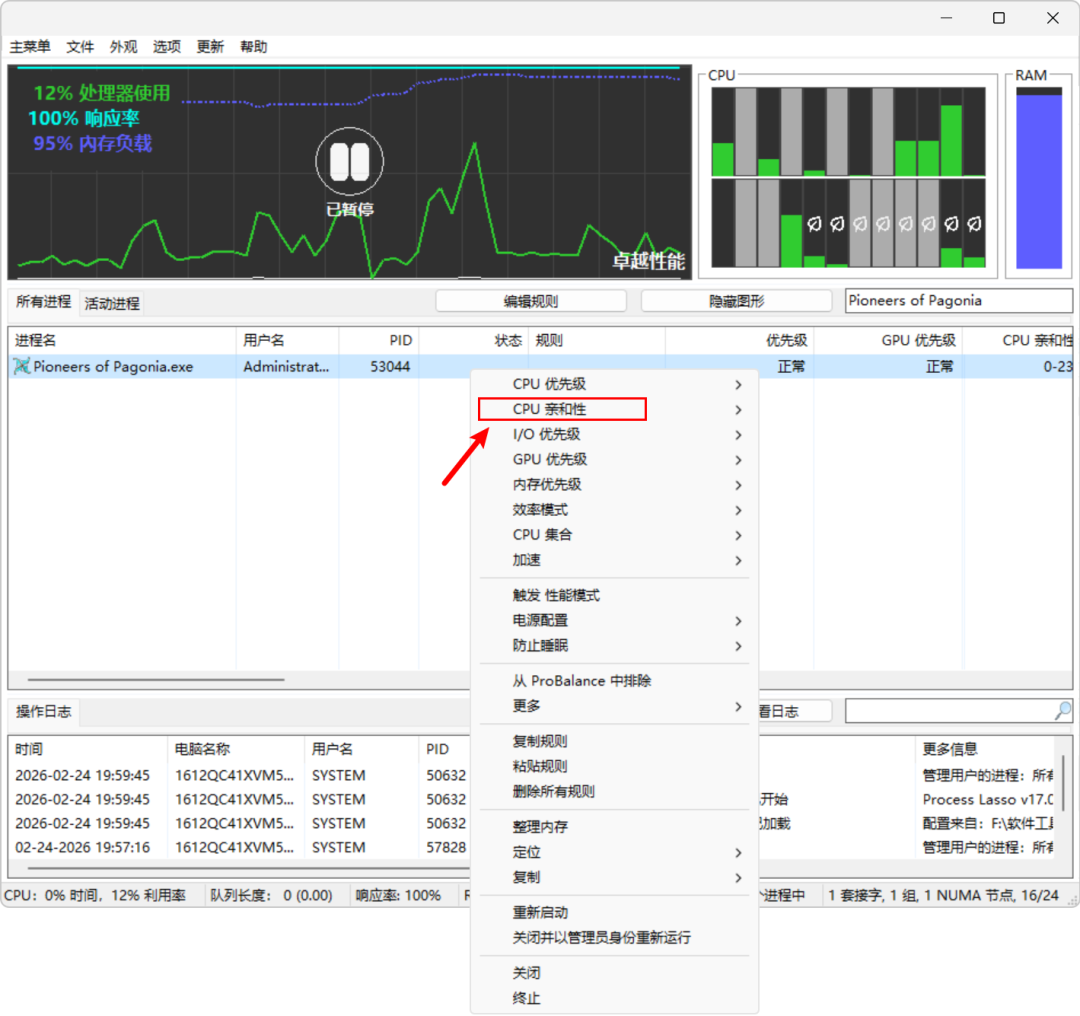Sort by 规则 column header
Screen dimensions: 1080x1016
pos(597,340)
